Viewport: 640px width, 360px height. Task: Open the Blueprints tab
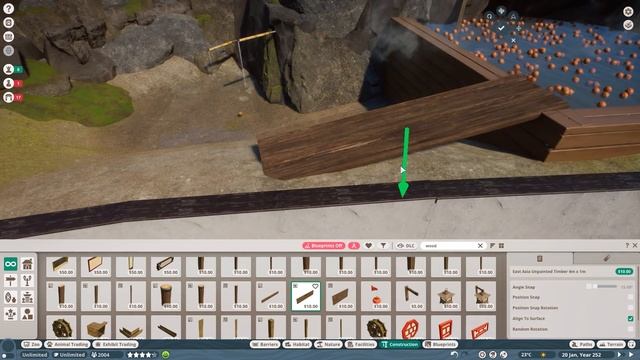(440, 344)
